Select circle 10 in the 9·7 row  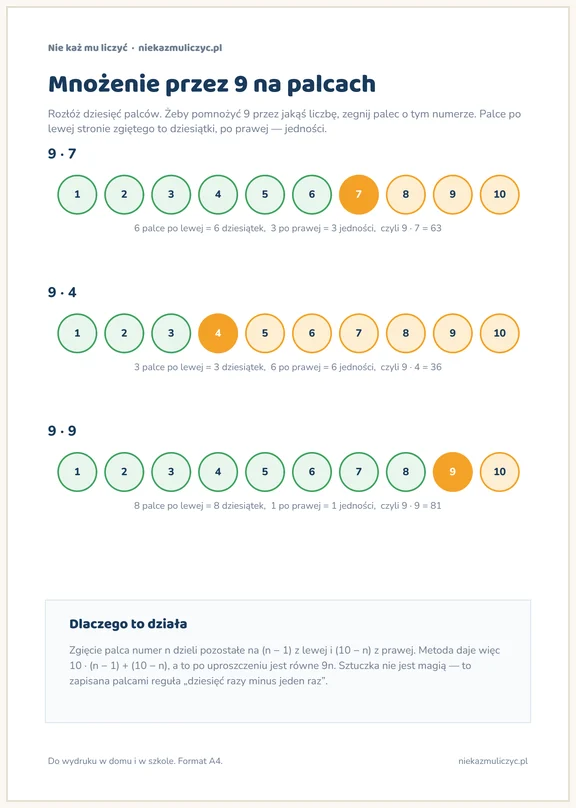[x=500, y=194]
